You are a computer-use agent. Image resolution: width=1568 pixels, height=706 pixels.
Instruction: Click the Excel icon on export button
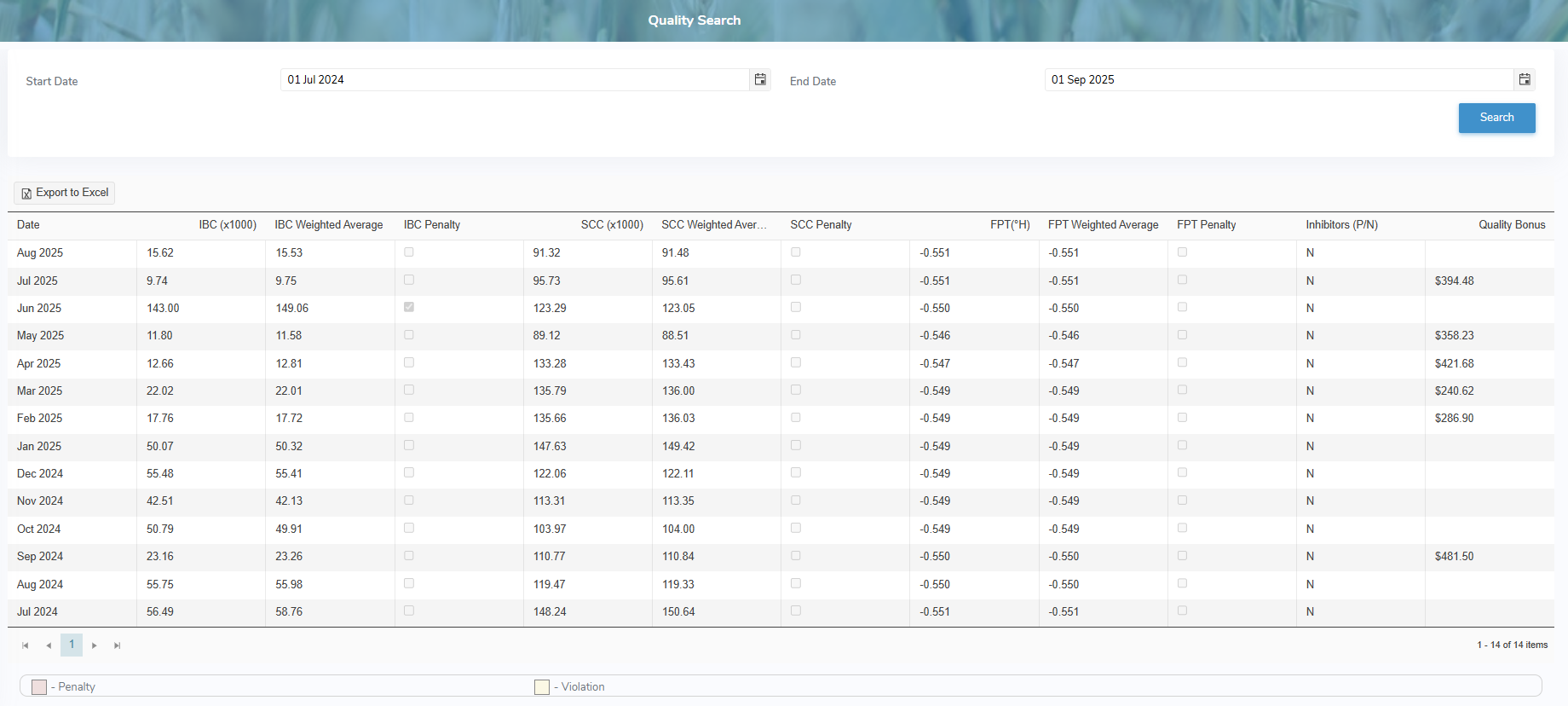point(26,194)
